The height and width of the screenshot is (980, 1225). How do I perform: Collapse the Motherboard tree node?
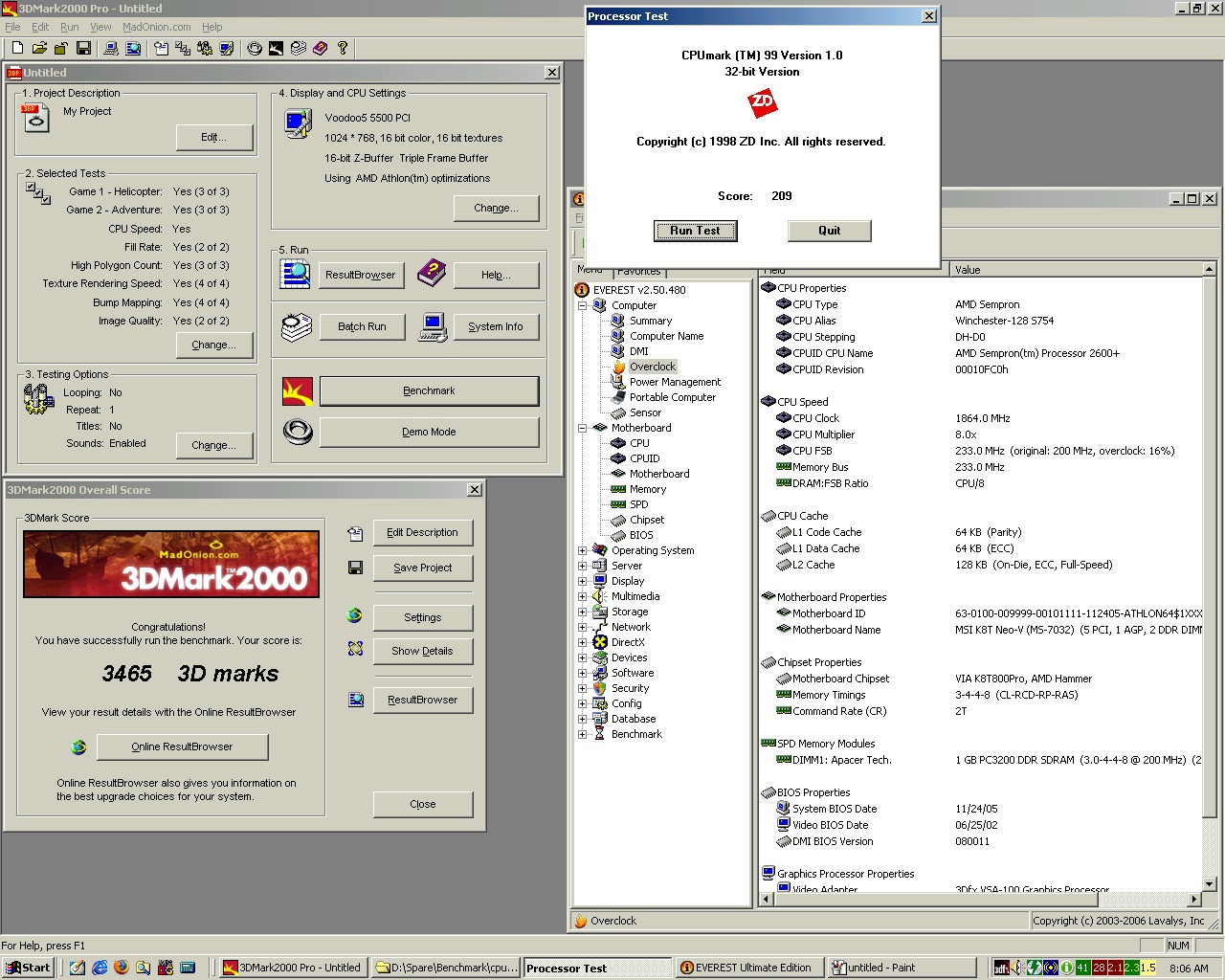coord(582,428)
